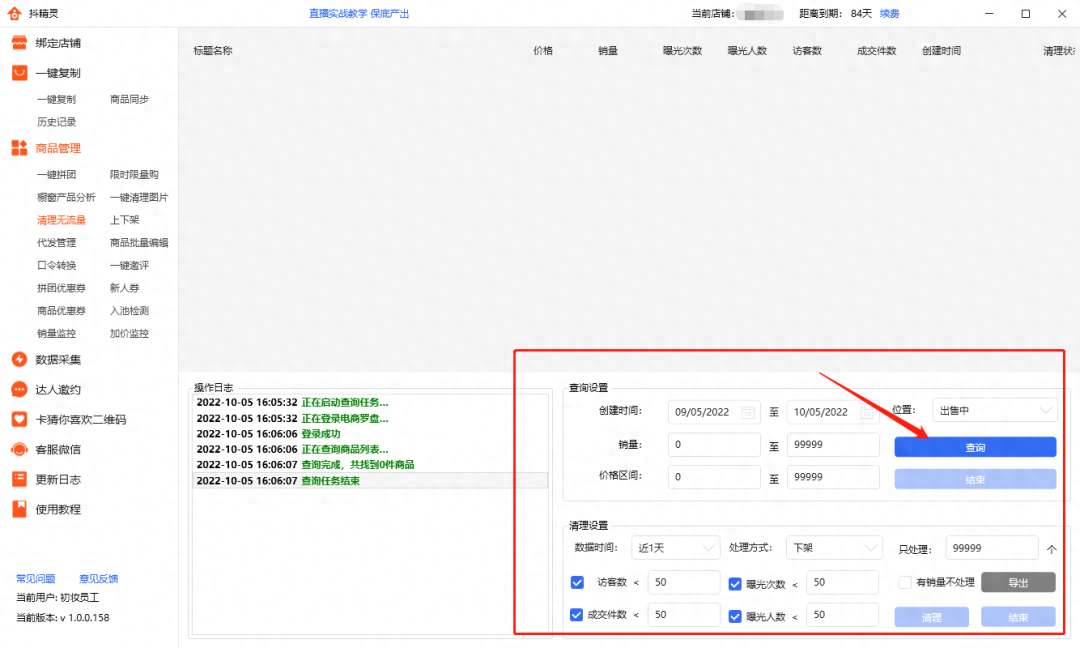Click 结束 button beside 清理
Viewport: 1080px width, 648px height.
[x=1018, y=617]
